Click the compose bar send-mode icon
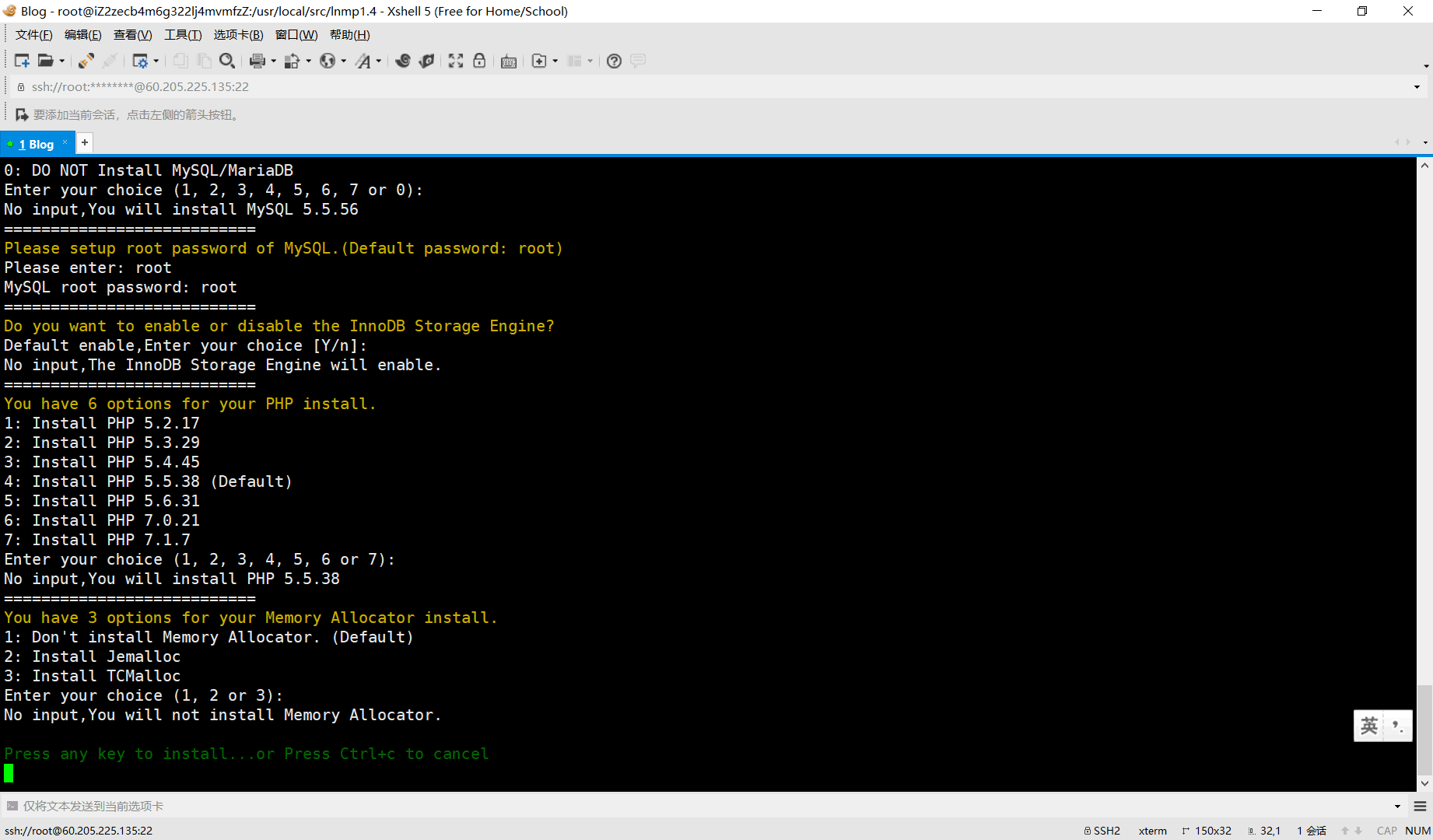 (12, 806)
